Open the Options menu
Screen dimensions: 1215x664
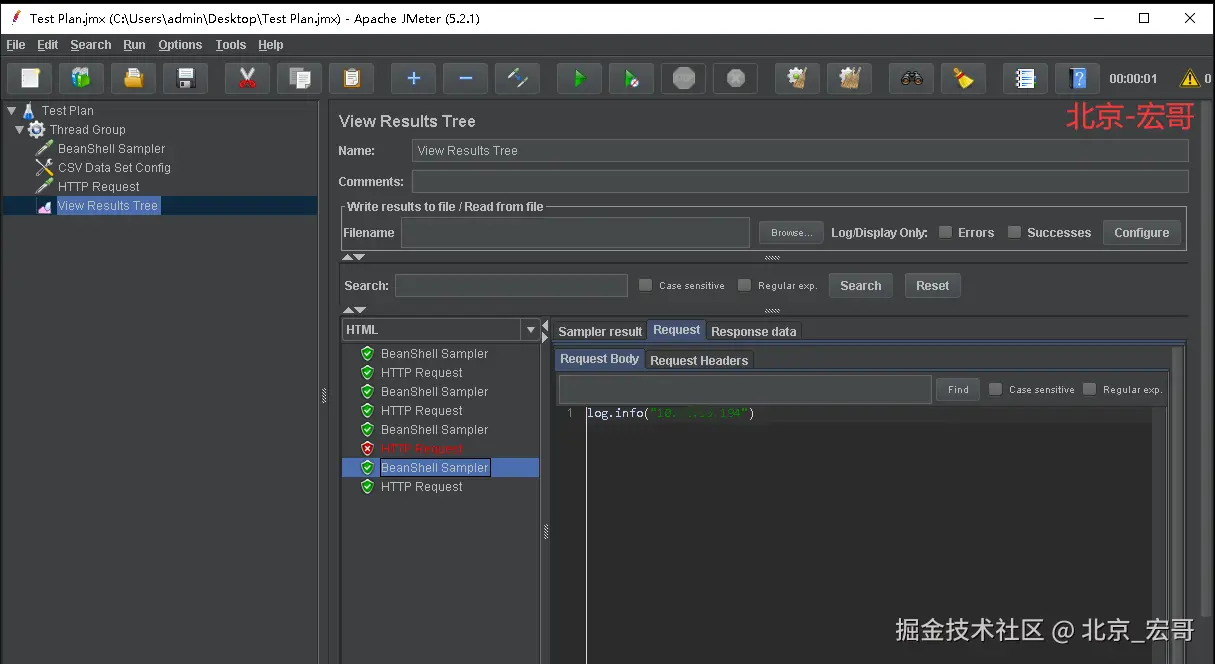point(180,45)
